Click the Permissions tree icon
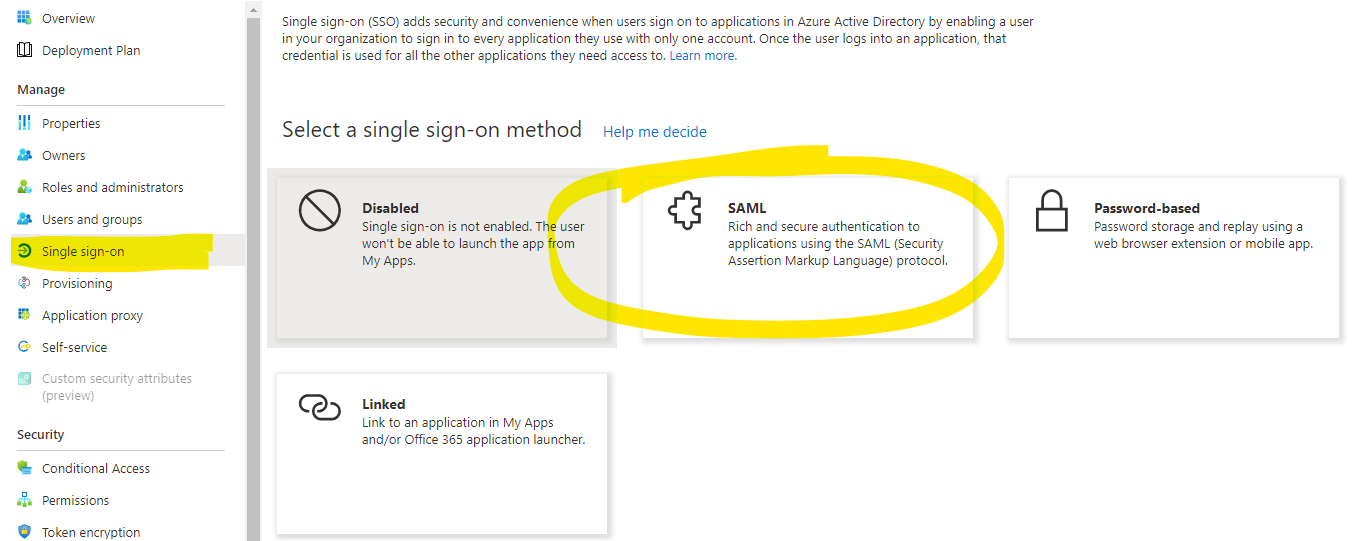 tap(24, 500)
